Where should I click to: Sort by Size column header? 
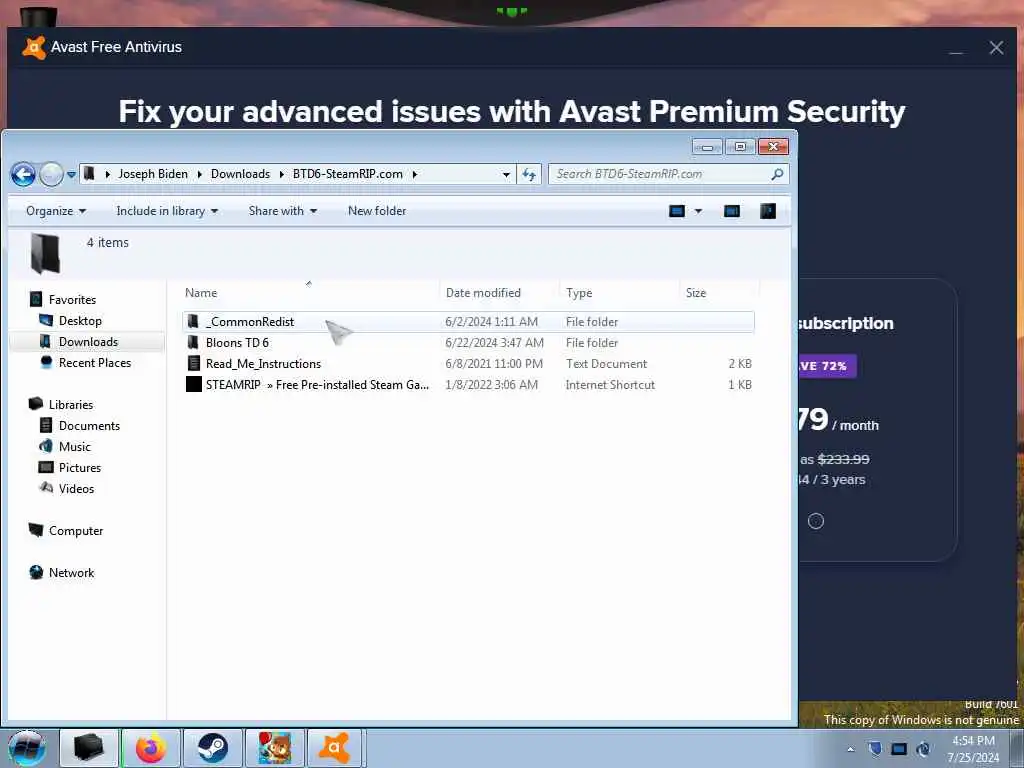click(x=718, y=293)
